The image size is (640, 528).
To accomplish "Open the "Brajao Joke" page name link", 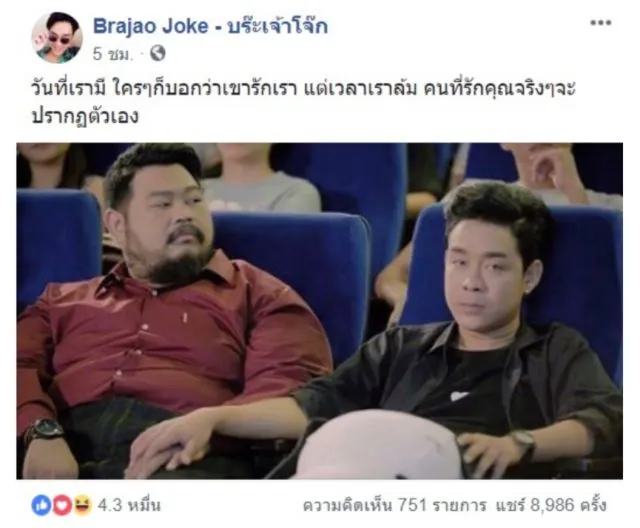I will point(151,26).
